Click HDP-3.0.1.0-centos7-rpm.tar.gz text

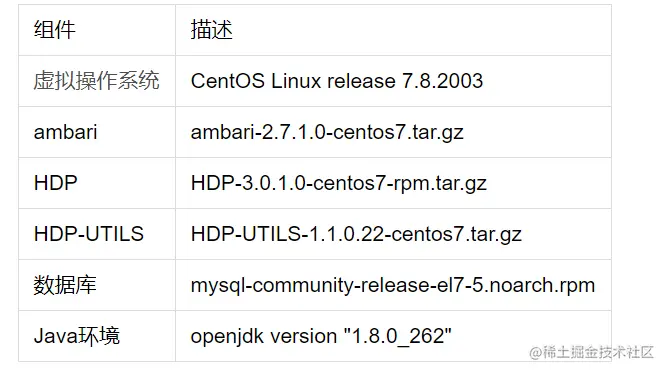coord(339,183)
